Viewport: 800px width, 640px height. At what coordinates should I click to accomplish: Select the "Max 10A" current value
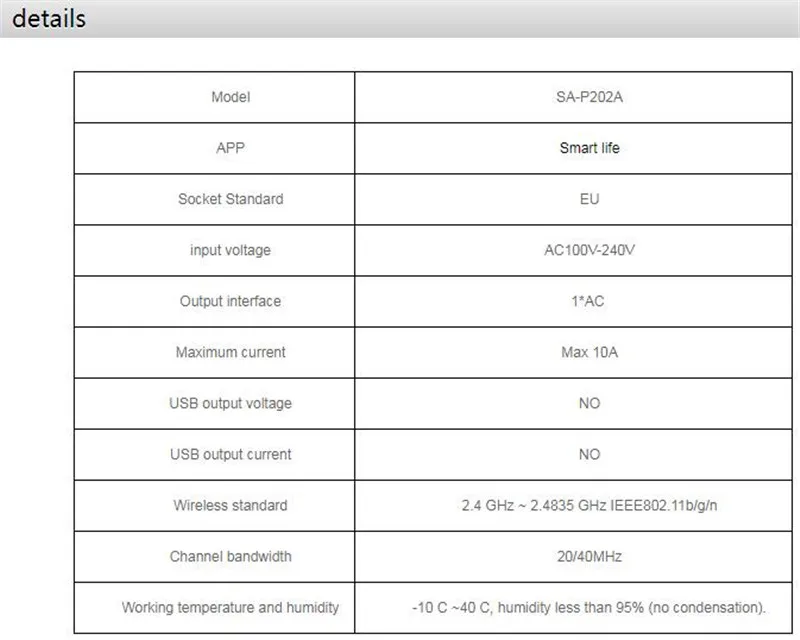pyautogui.click(x=589, y=352)
